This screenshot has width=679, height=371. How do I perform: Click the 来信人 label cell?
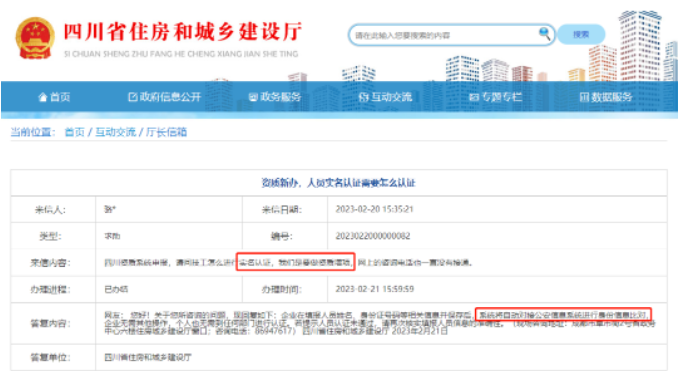(x=53, y=210)
